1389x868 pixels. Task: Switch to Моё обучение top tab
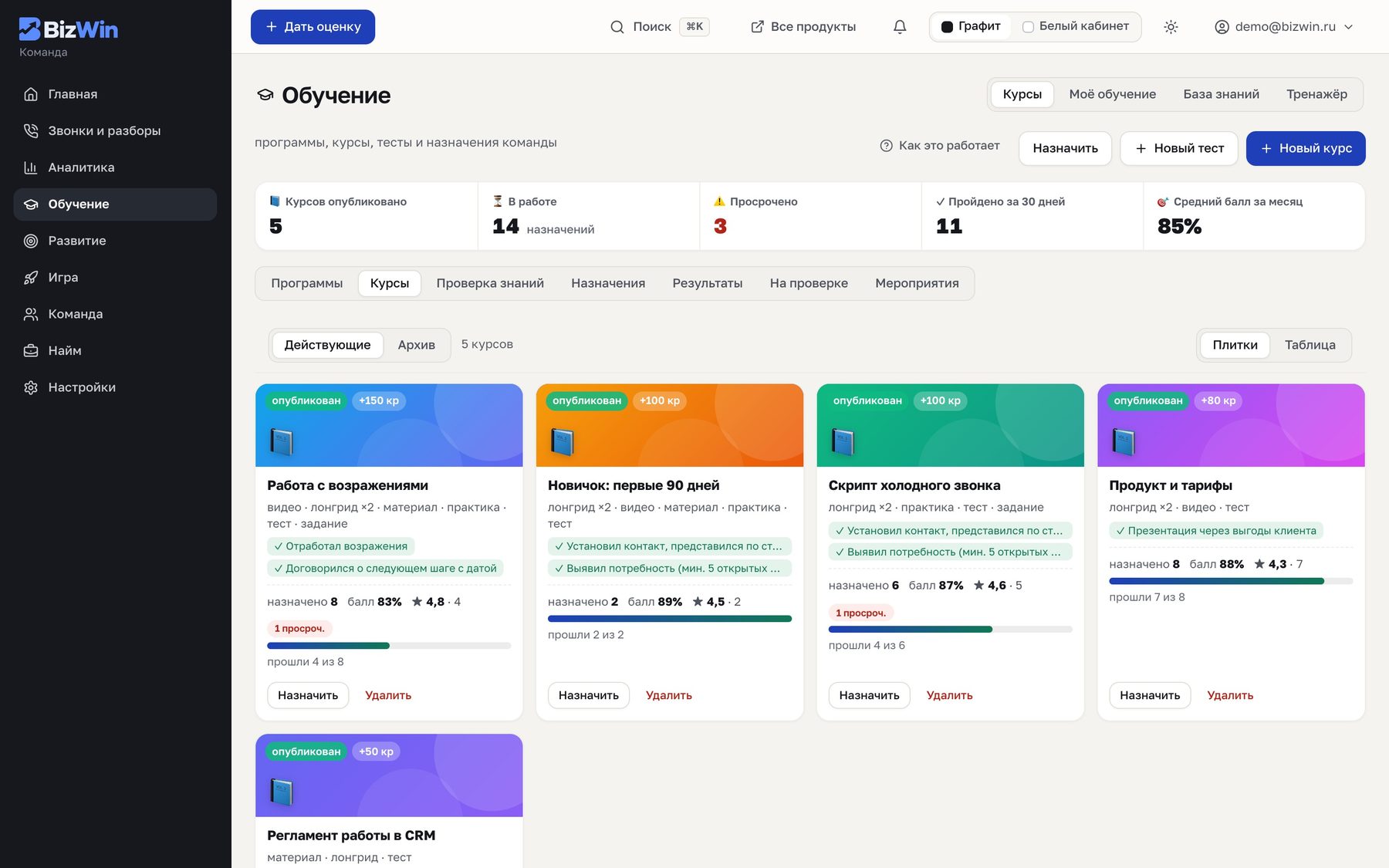(x=1113, y=94)
